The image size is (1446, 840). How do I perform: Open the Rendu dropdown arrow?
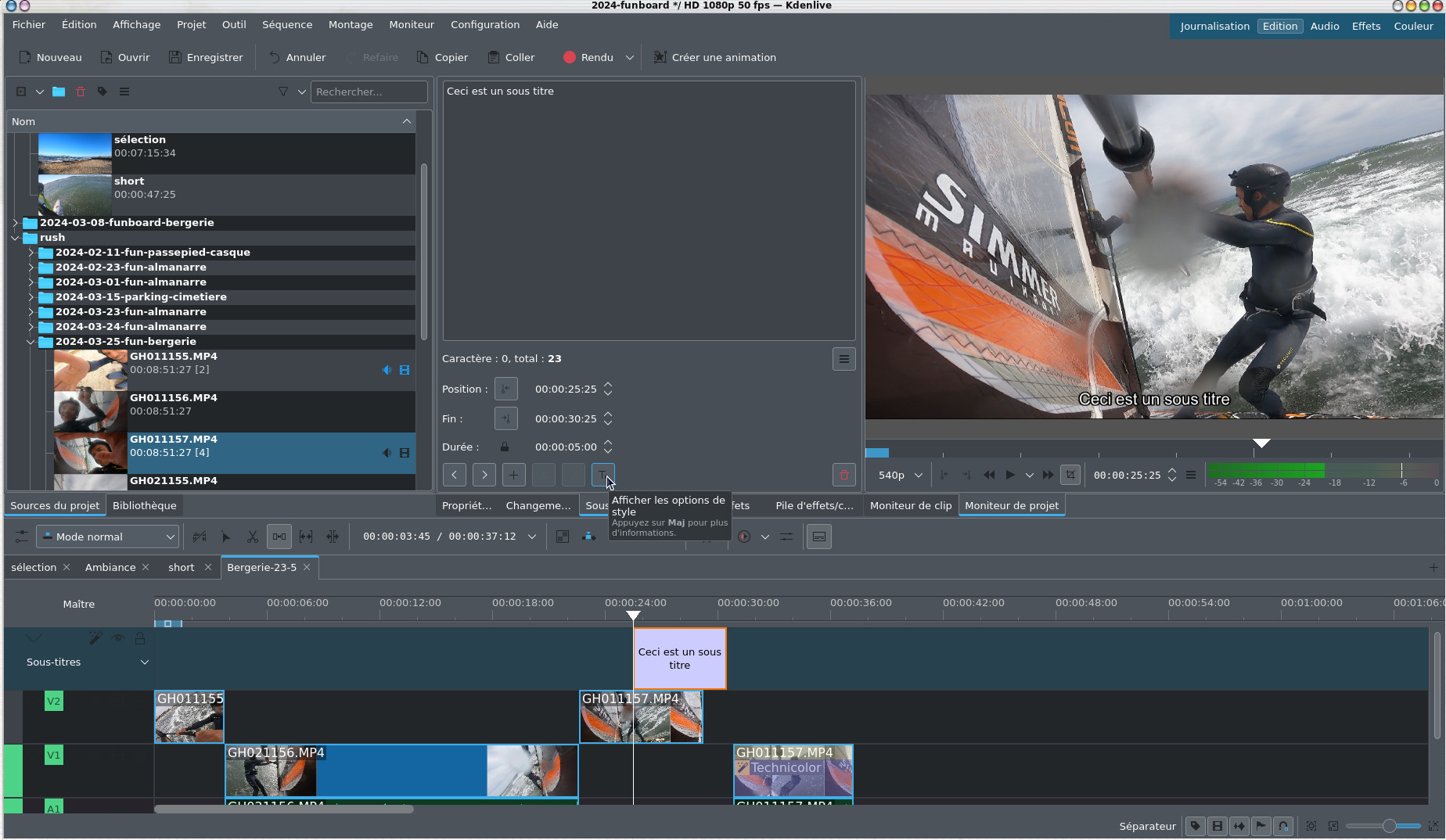click(x=629, y=57)
